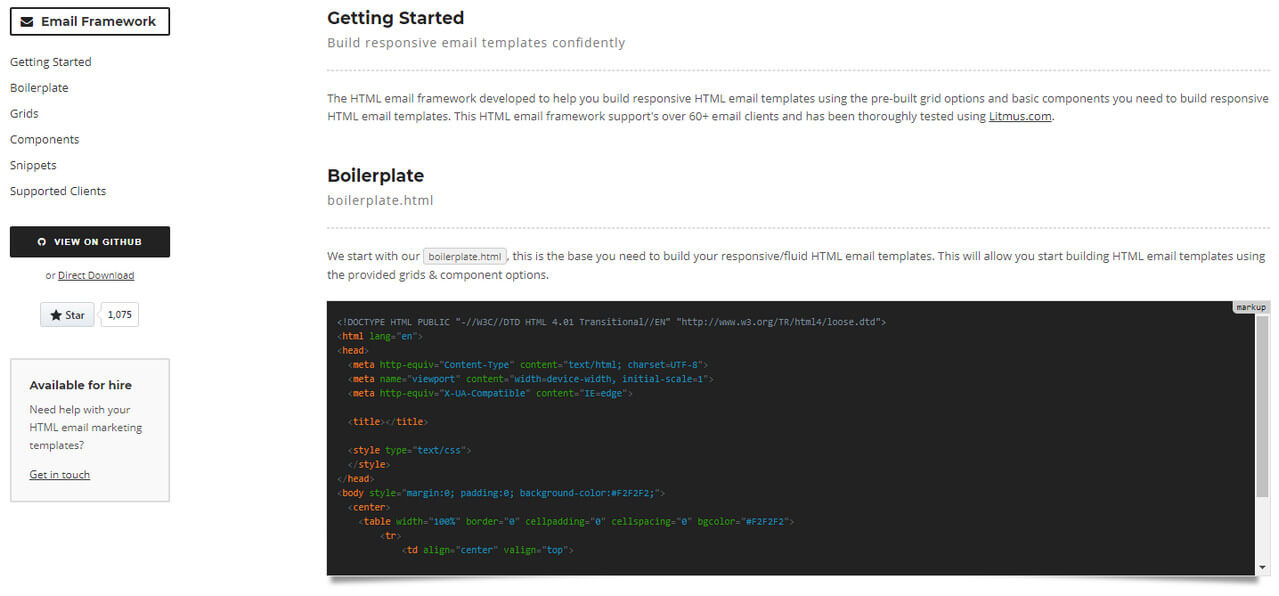This screenshot has height=596, width=1279.
Task: Follow the Get in touch link
Action: pos(60,475)
